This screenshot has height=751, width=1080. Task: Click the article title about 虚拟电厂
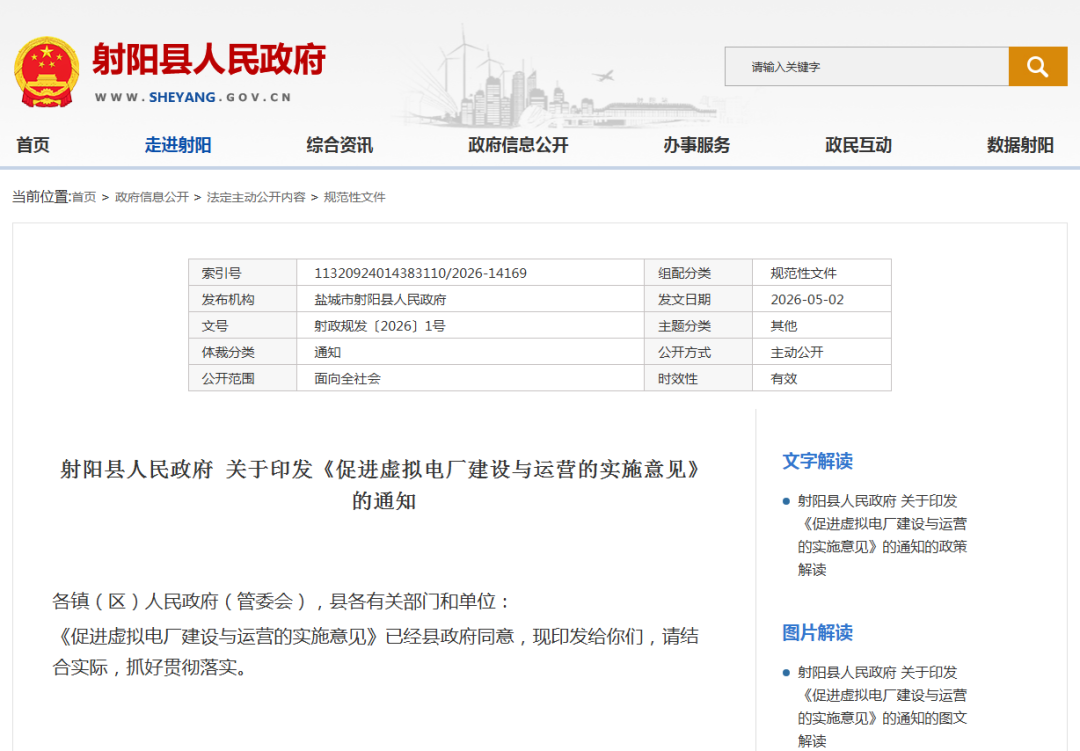coord(382,485)
